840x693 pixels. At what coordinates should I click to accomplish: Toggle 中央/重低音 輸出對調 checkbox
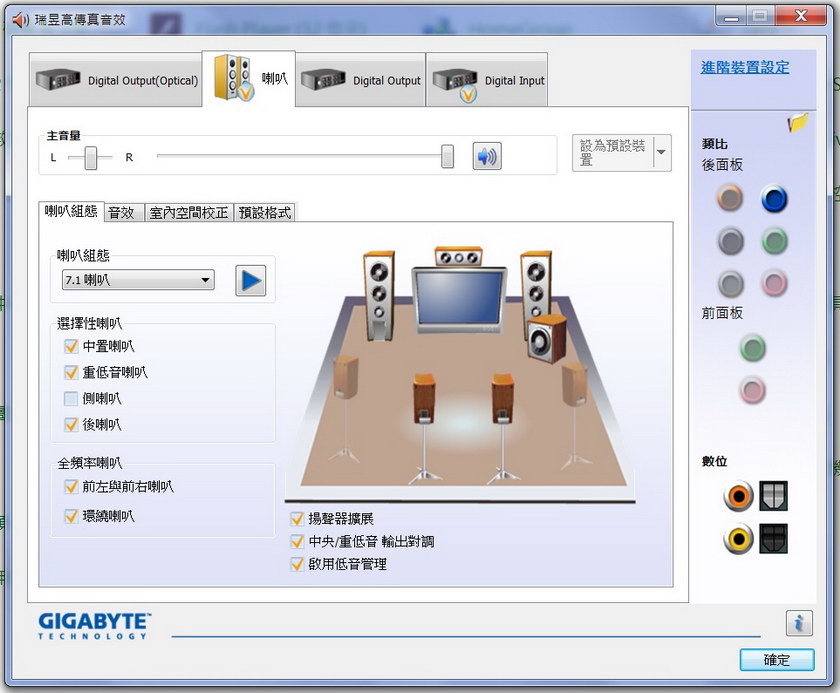(297, 541)
